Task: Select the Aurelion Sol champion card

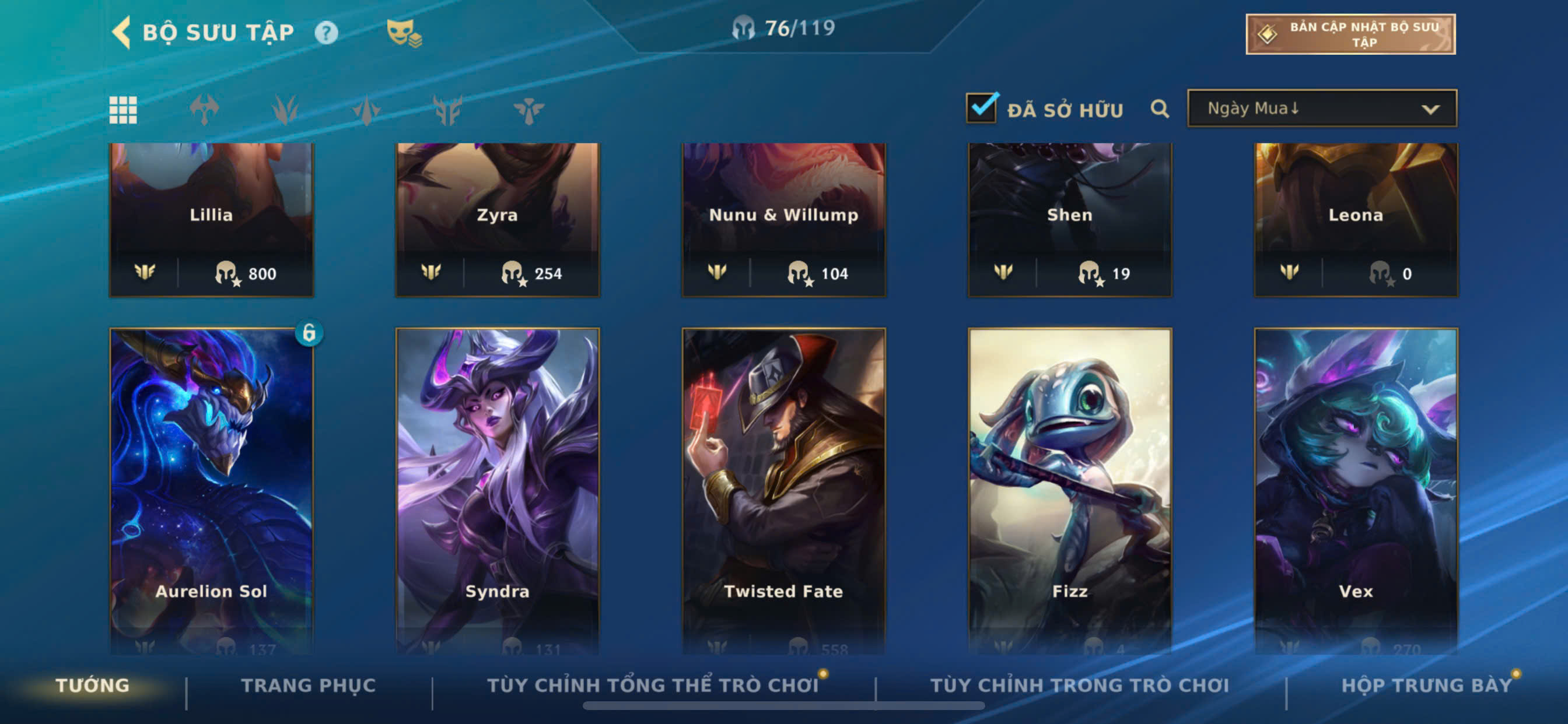Action: [211, 490]
